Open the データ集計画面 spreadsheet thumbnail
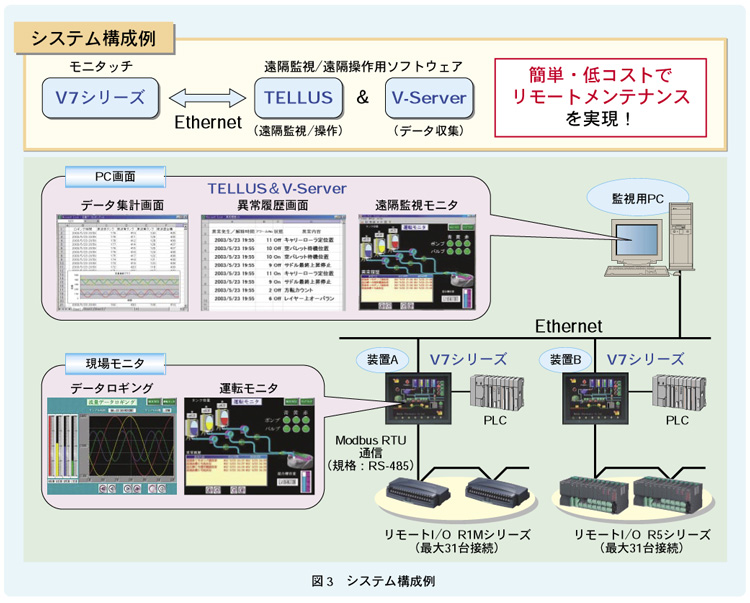This screenshot has height=603, width=750. [122, 263]
